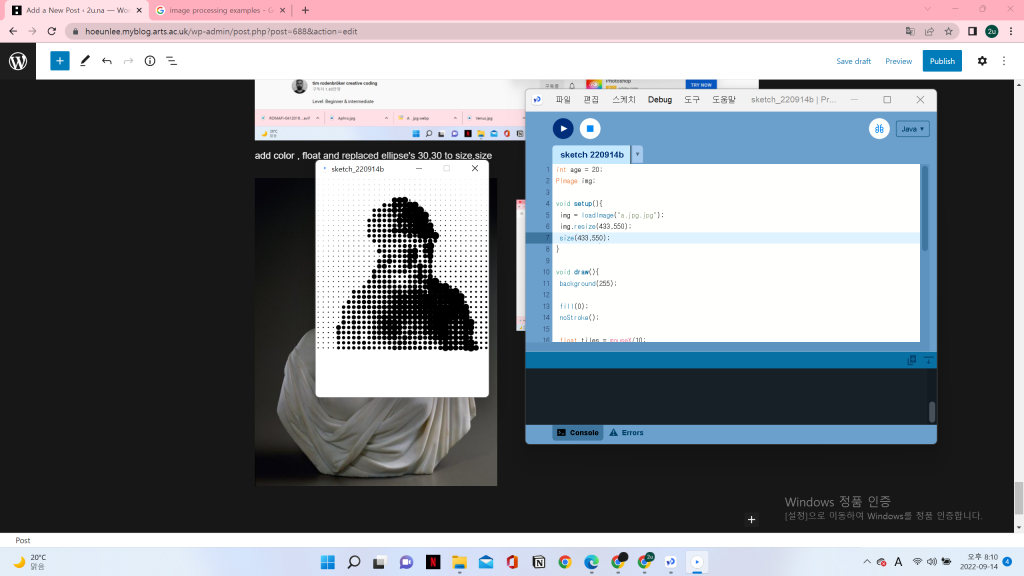Click the Chrome address bar URL
Image resolution: width=1024 pixels, height=576 pixels.
pyautogui.click(x=221, y=31)
